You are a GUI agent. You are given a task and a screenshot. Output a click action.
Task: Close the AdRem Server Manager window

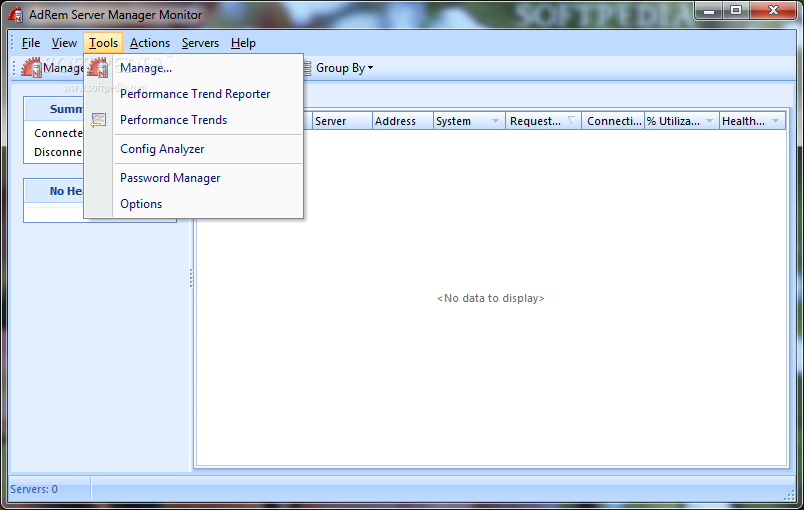coord(773,11)
